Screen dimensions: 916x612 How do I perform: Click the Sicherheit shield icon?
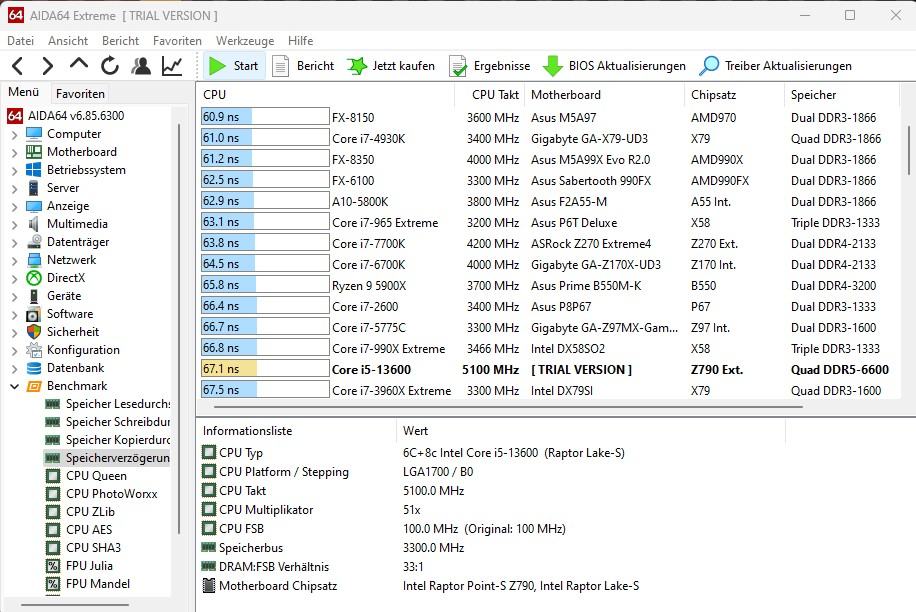click(34, 332)
